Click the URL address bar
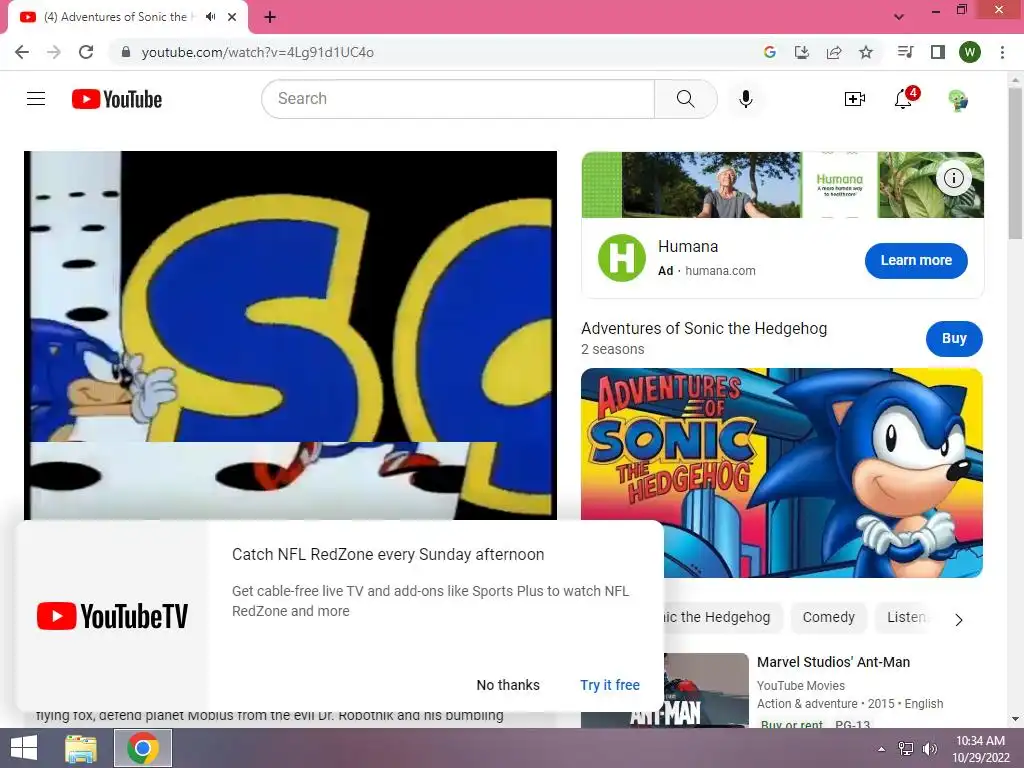Image resolution: width=1024 pixels, height=768 pixels. [x=439, y=52]
